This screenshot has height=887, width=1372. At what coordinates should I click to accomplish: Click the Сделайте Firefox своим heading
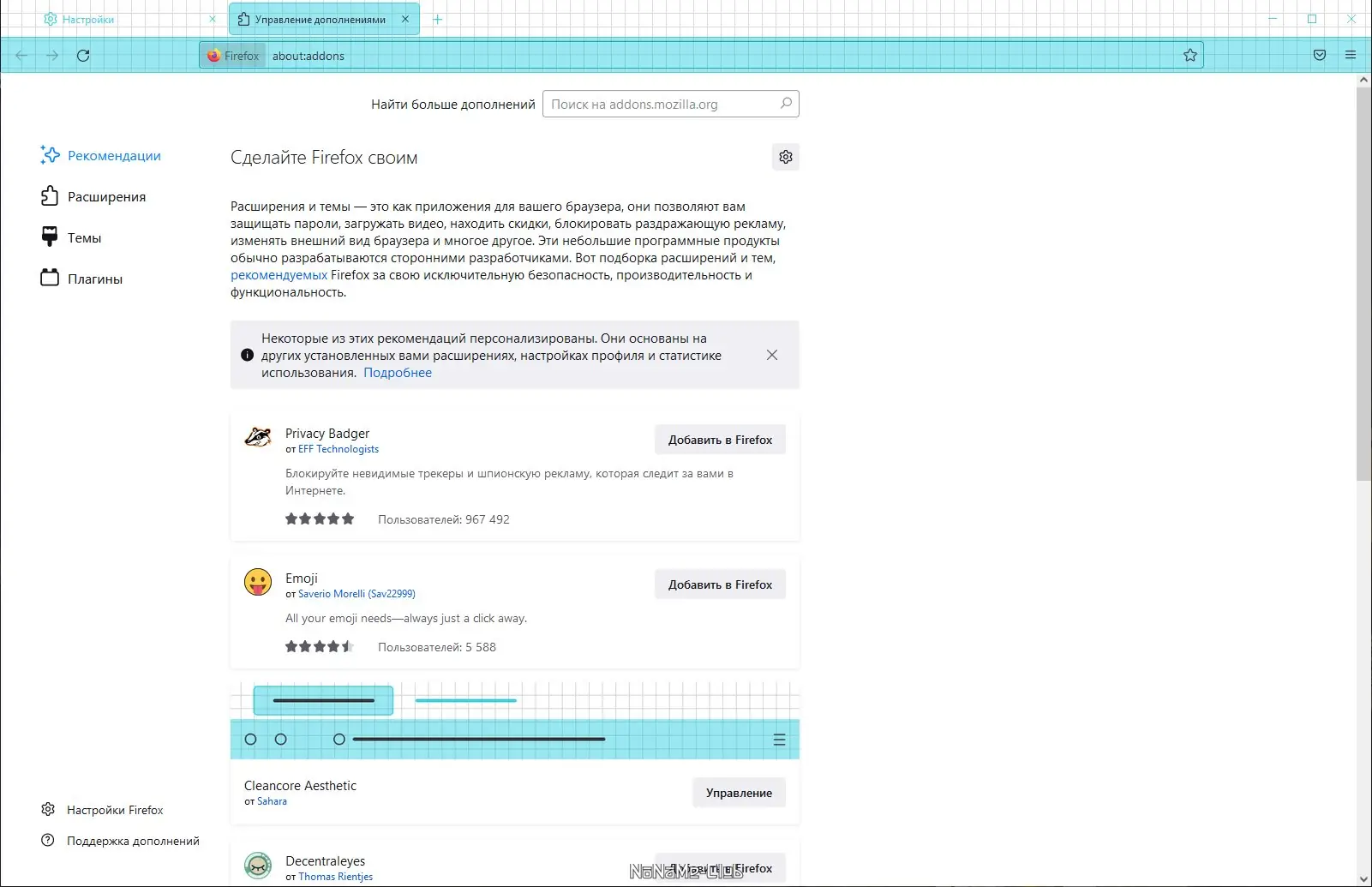[x=324, y=158]
